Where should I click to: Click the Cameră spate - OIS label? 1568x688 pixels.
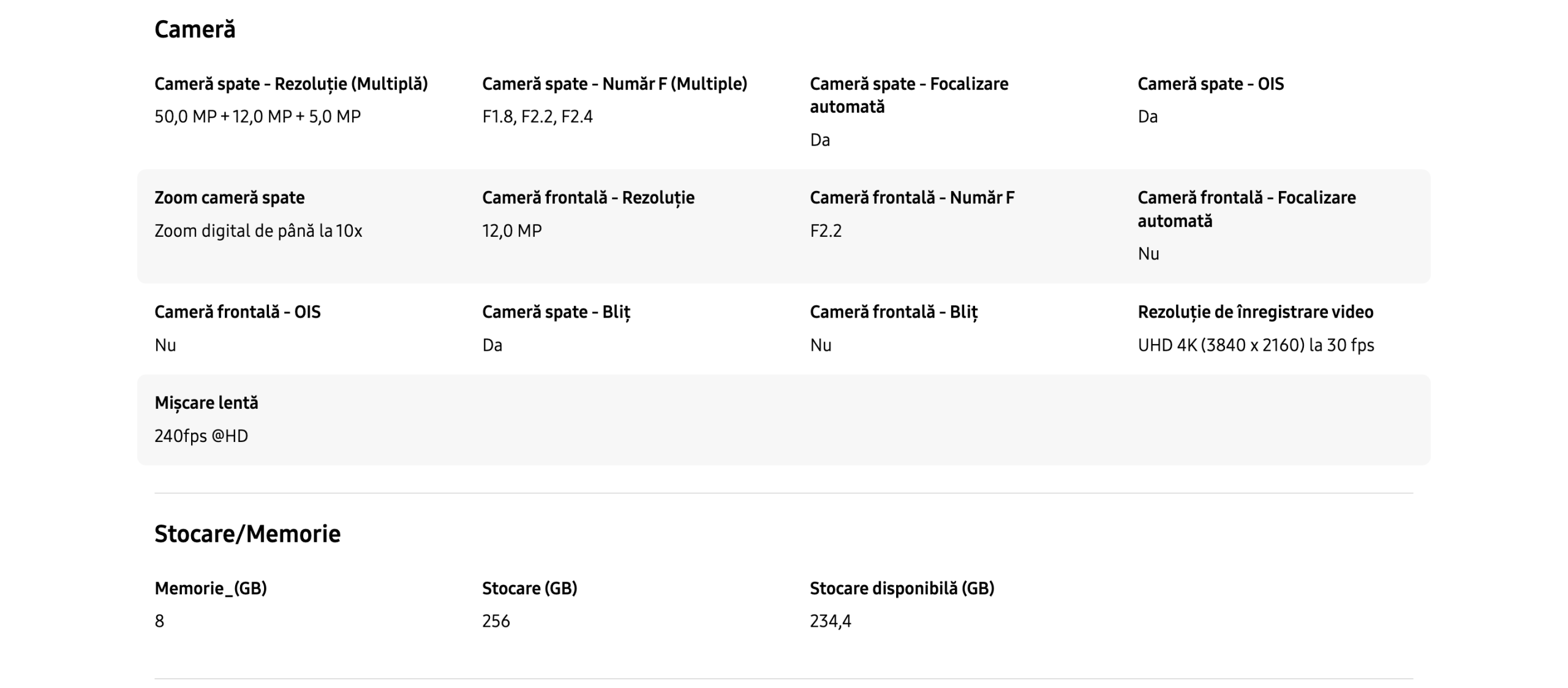(1210, 84)
